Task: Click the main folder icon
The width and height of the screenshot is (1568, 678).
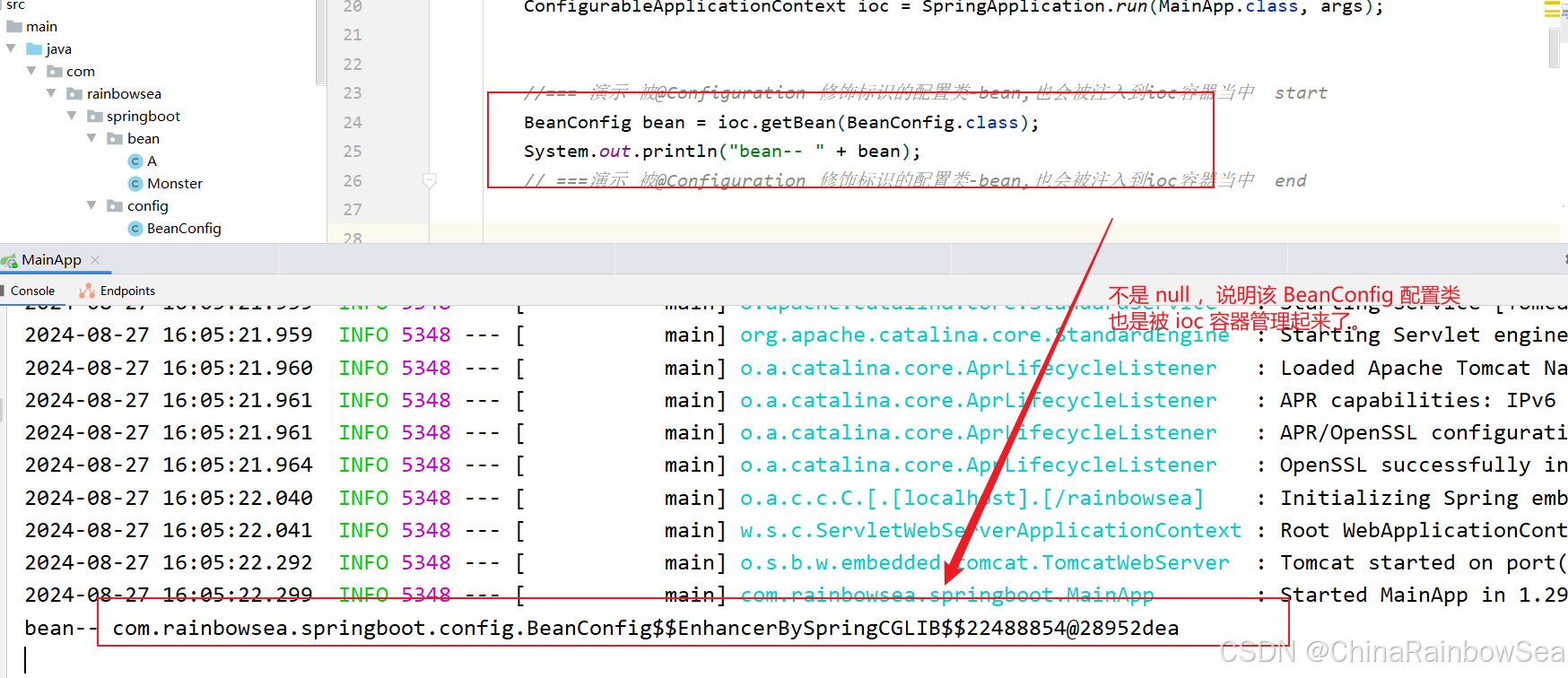Action: [14, 26]
